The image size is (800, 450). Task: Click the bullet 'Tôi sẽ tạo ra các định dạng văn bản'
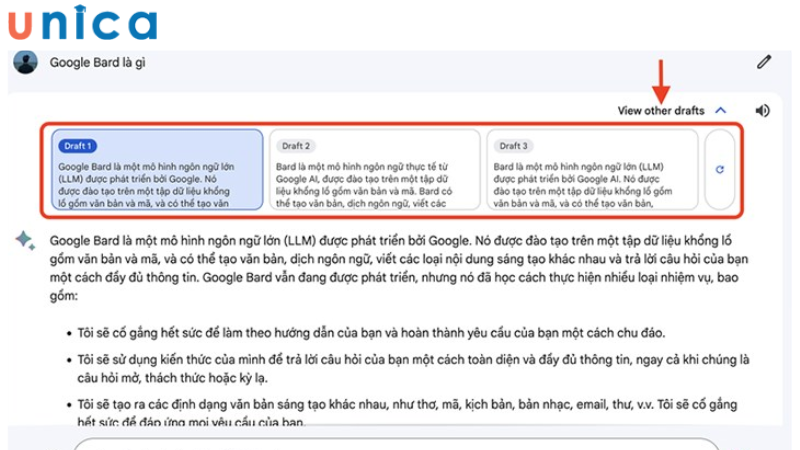pos(407,413)
